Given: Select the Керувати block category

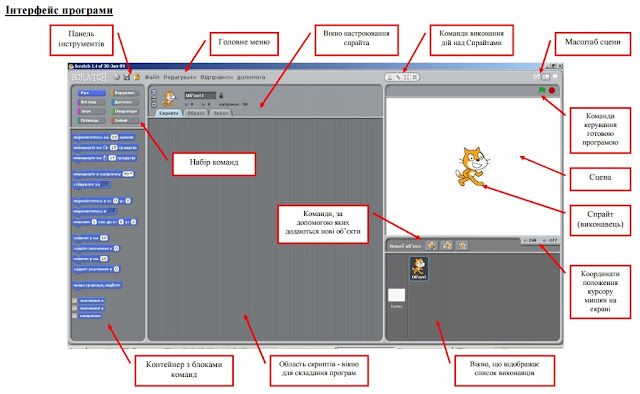Looking at the screenshot, I should (x=125, y=93).
